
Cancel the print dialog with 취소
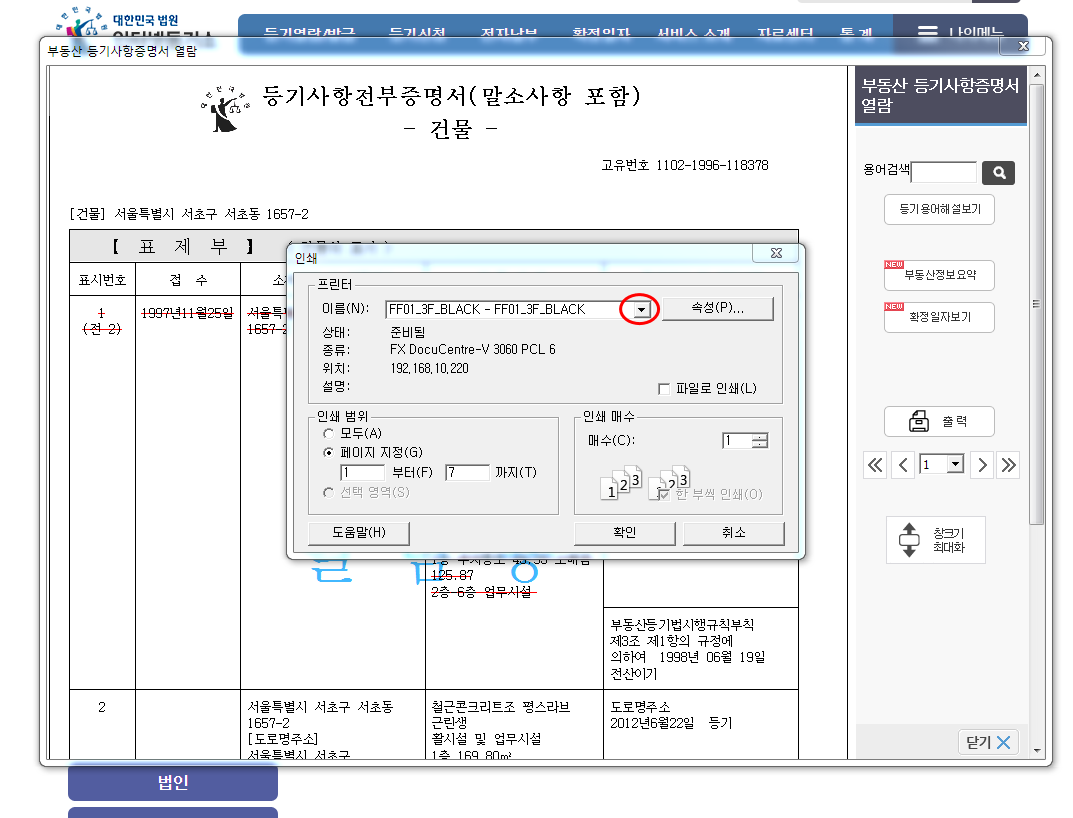point(734,533)
